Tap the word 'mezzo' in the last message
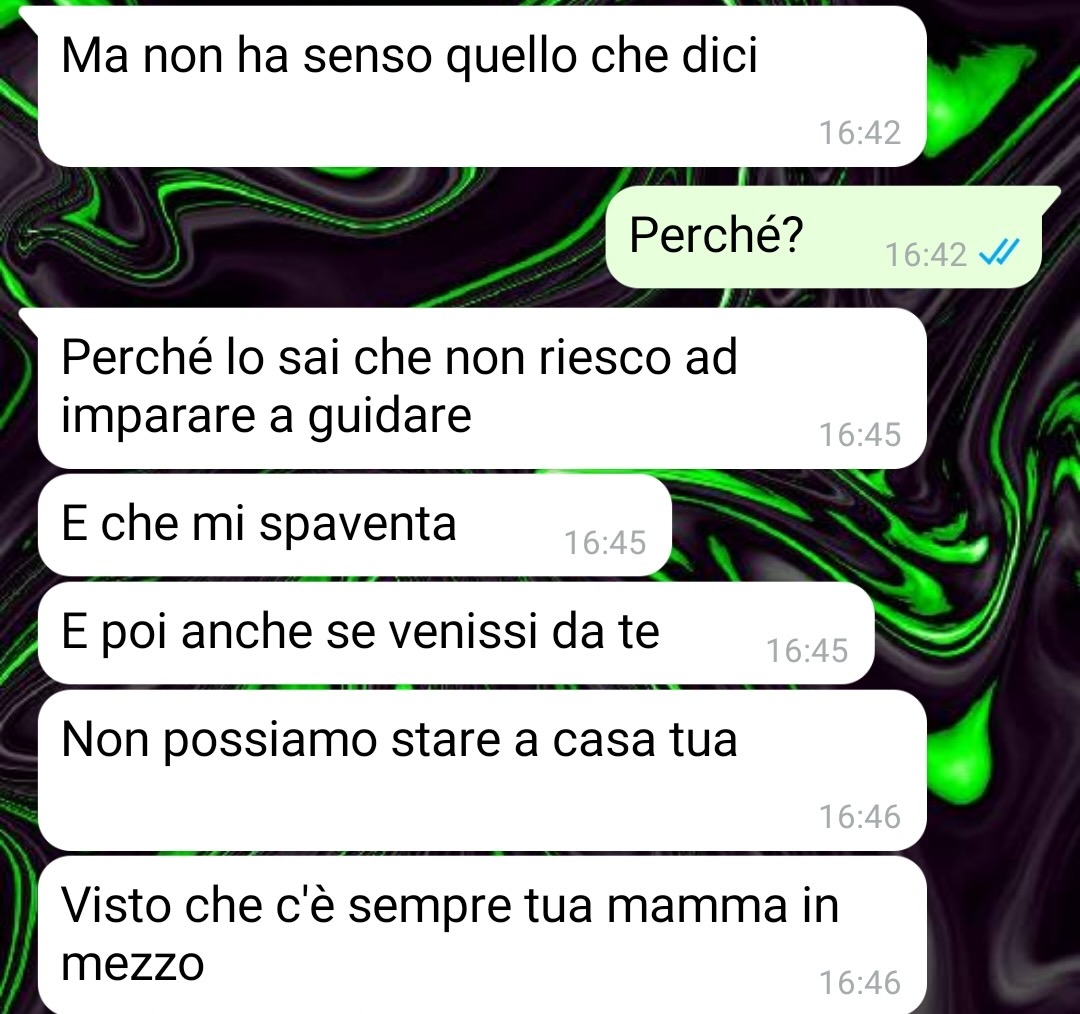 133,965
